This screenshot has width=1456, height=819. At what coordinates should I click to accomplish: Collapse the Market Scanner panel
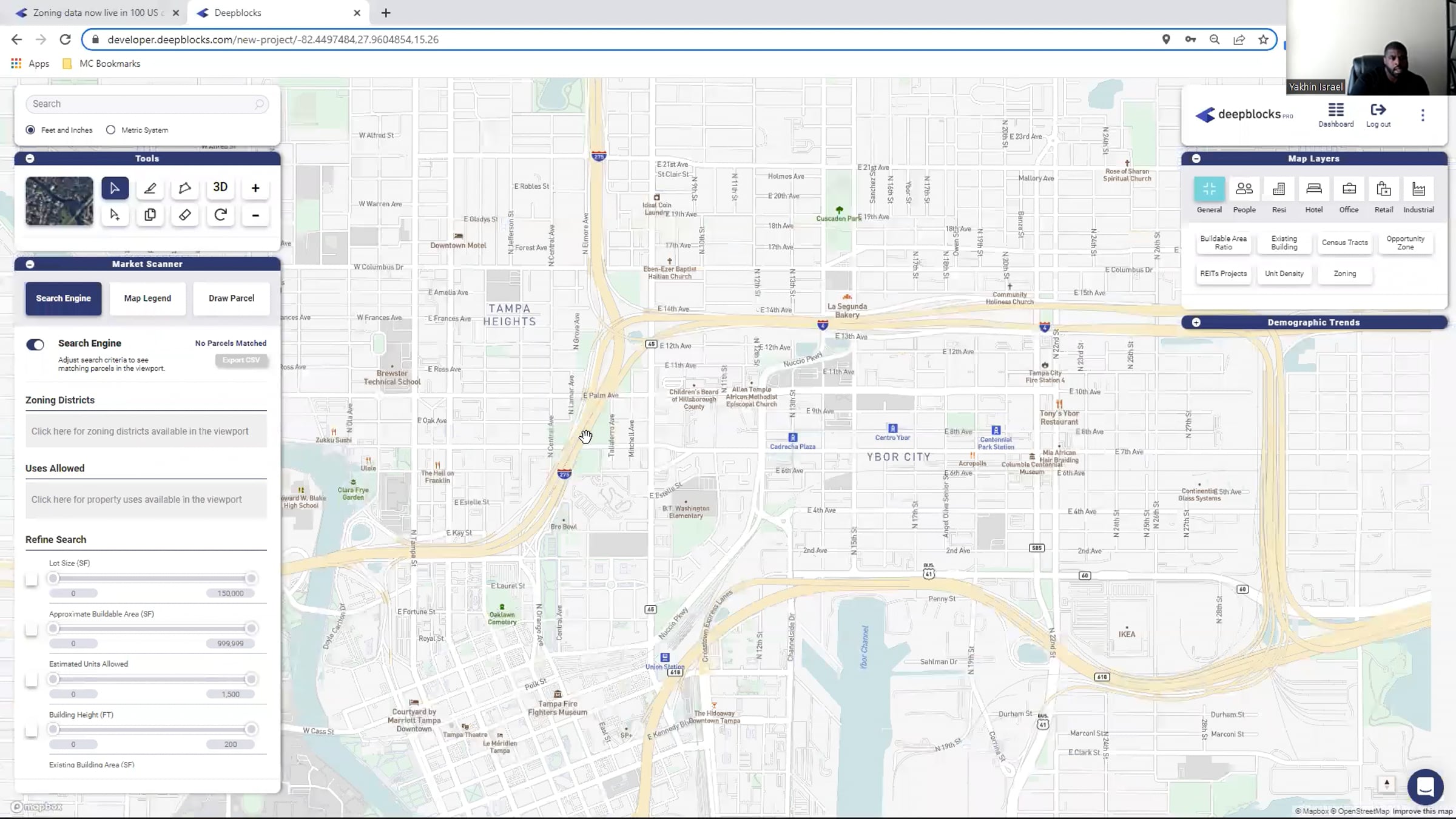(30, 264)
